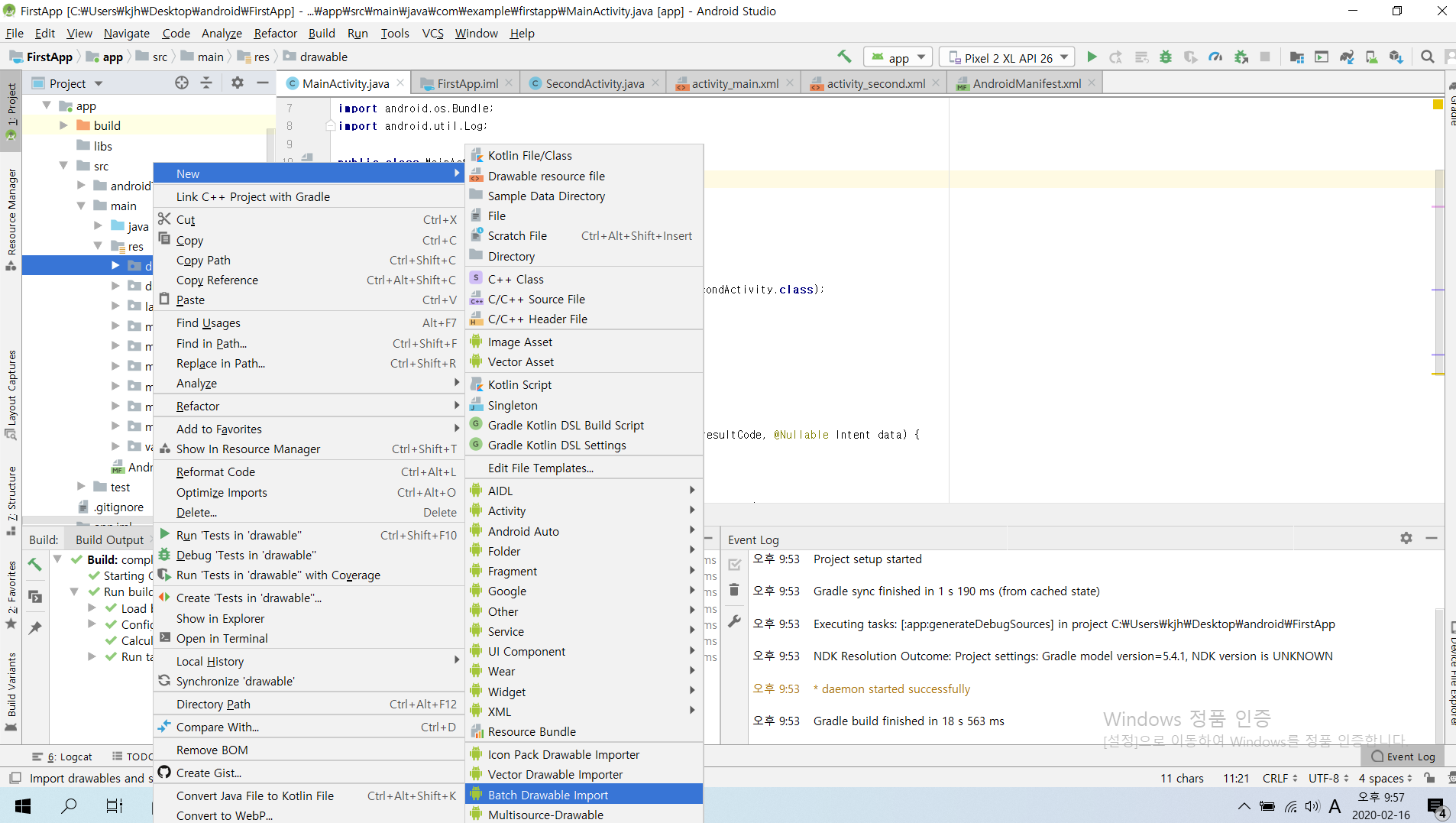Click drawable breadcrumb in navigation bar

(x=315, y=57)
